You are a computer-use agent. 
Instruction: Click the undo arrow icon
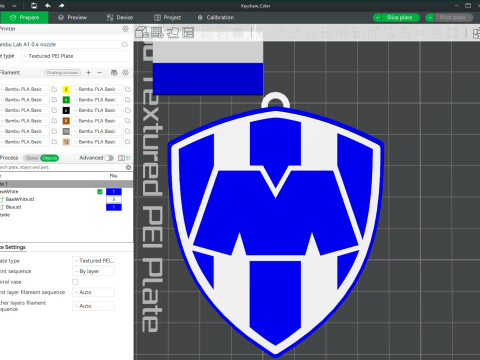pos(48,5)
